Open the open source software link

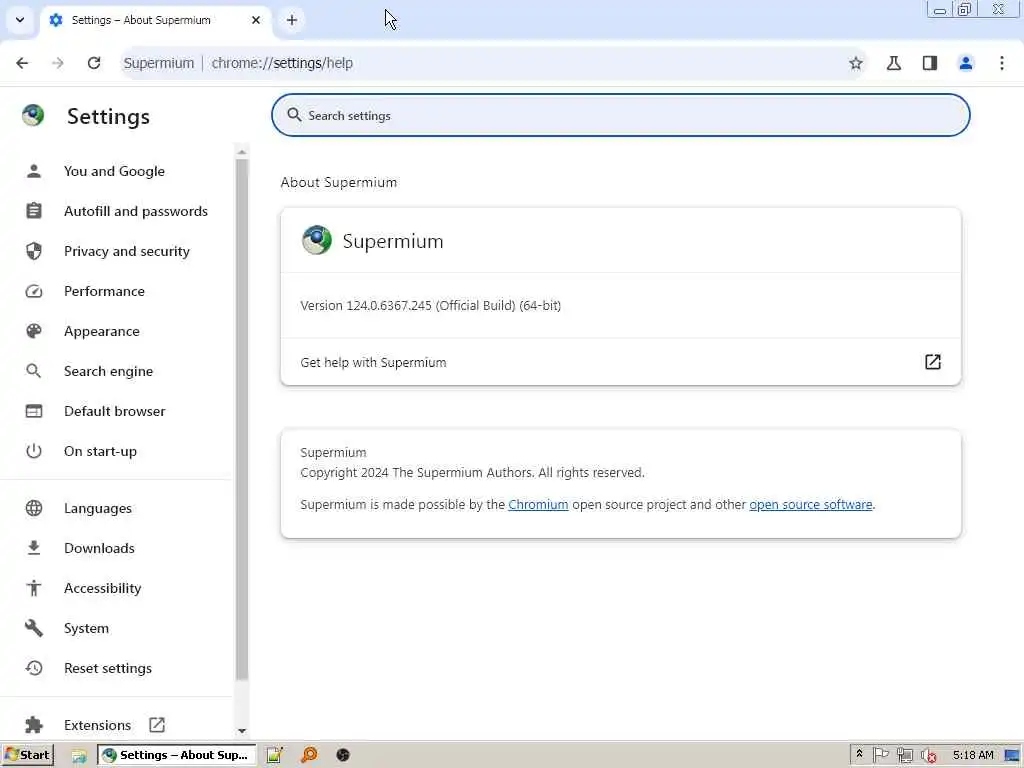810,504
